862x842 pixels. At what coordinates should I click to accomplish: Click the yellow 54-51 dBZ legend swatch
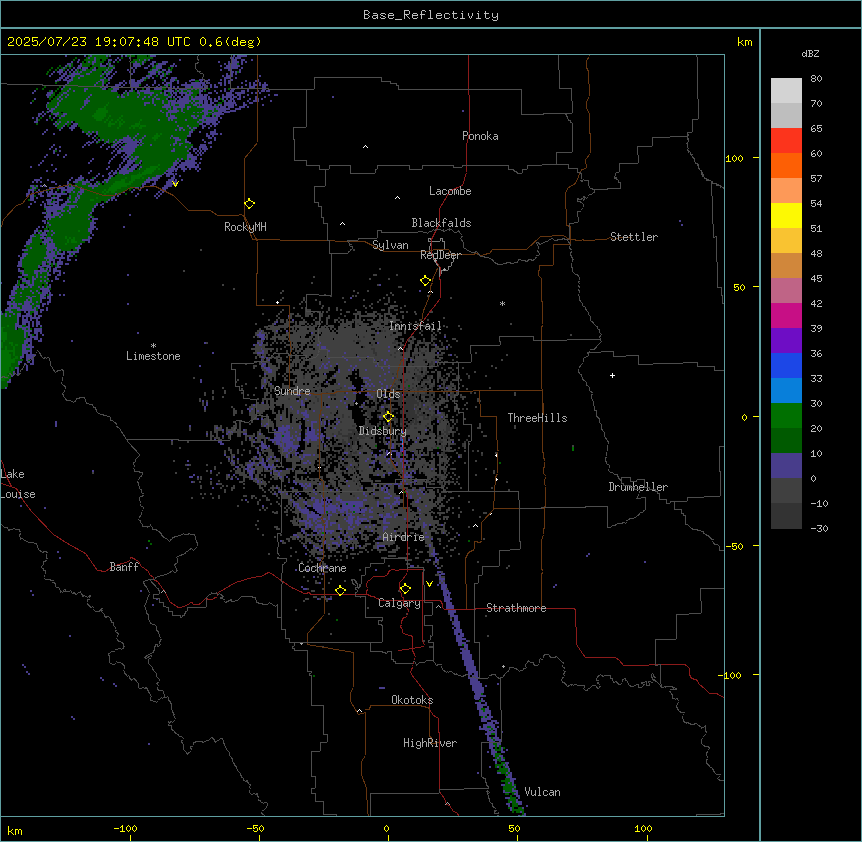(786, 215)
